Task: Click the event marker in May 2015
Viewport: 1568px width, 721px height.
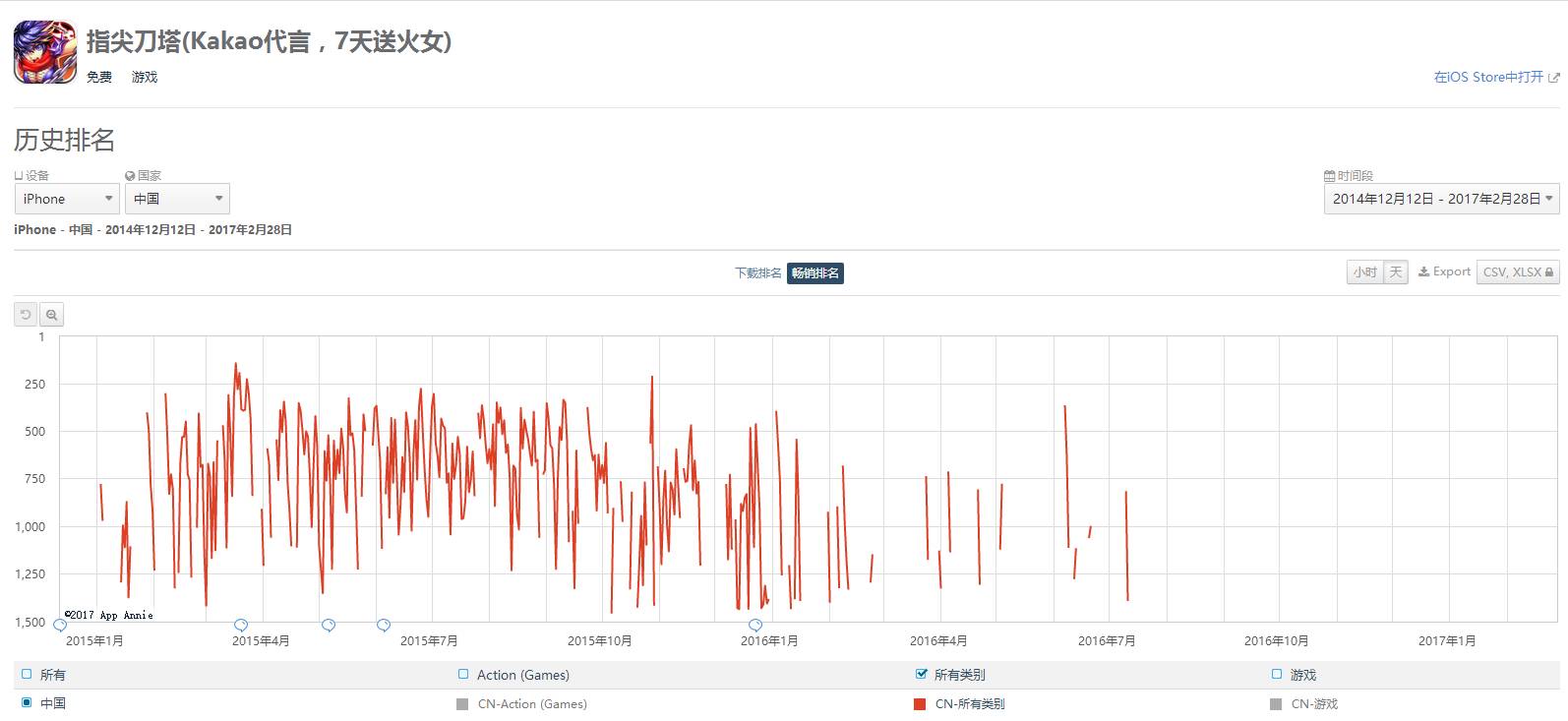Action: [329, 626]
